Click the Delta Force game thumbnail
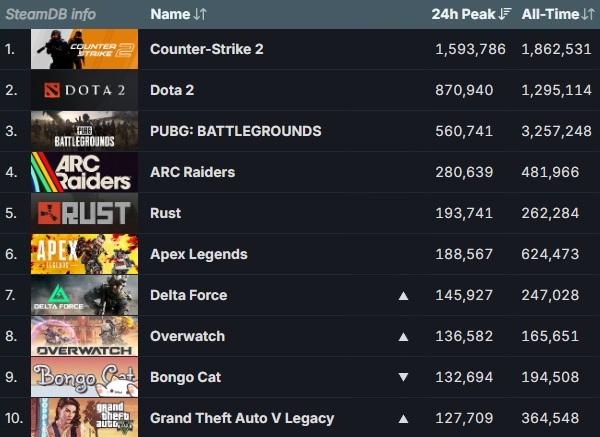The height and width of the screenshot is (437, 600). coord(84,295)
